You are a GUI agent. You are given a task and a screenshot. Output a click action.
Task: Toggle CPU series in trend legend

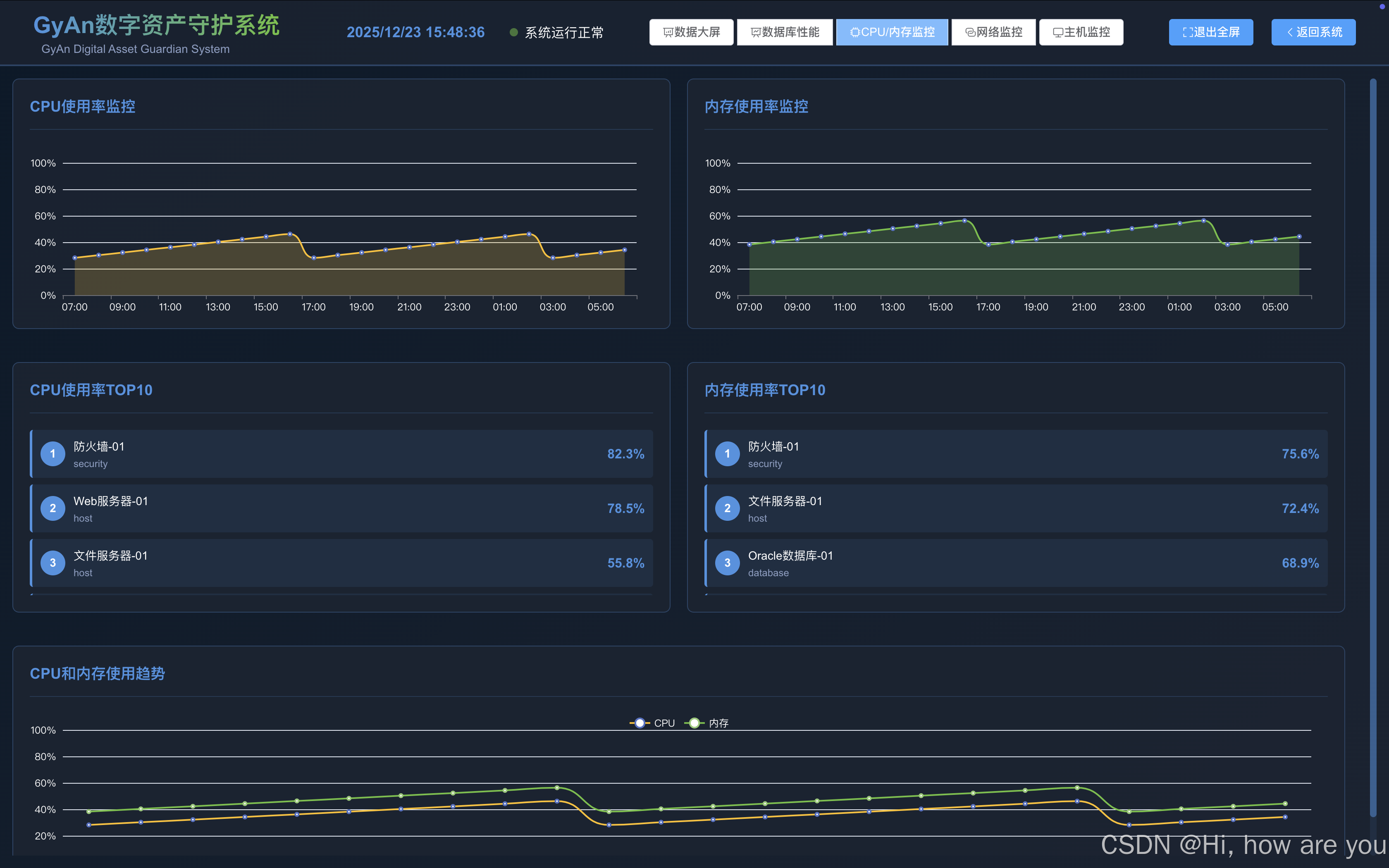pyautogui.click(x=653, y=723)
